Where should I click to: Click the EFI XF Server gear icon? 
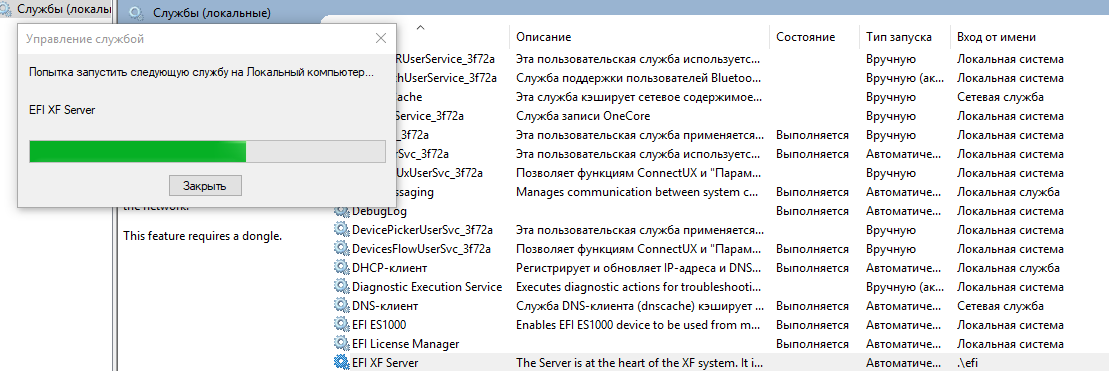342,363
